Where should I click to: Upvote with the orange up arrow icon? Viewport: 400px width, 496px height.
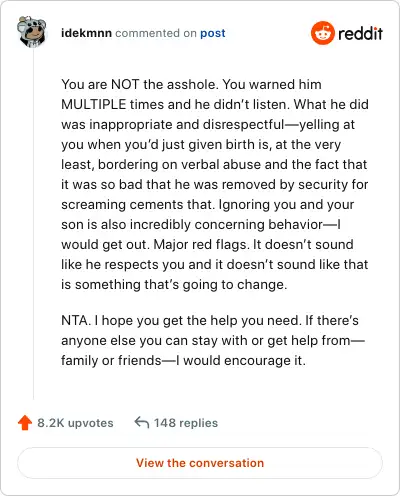(x=25, y=423)
